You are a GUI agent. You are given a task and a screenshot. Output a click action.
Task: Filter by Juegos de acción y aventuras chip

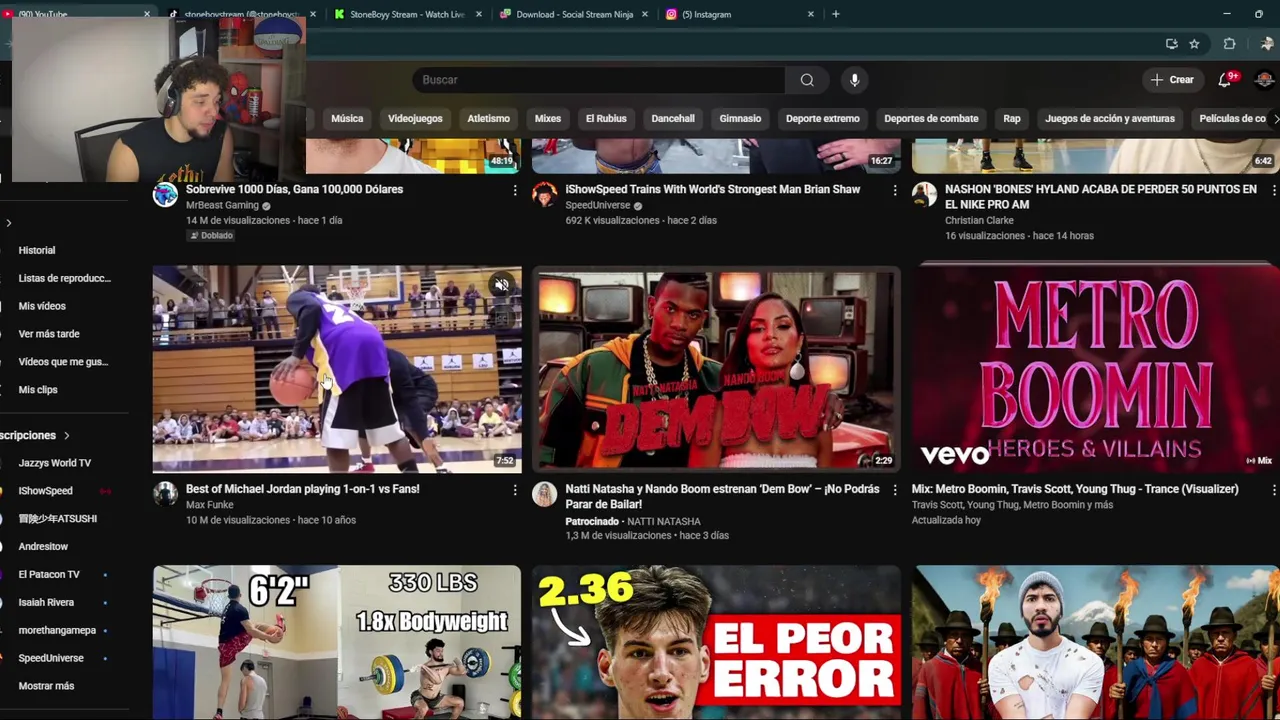1110,118
